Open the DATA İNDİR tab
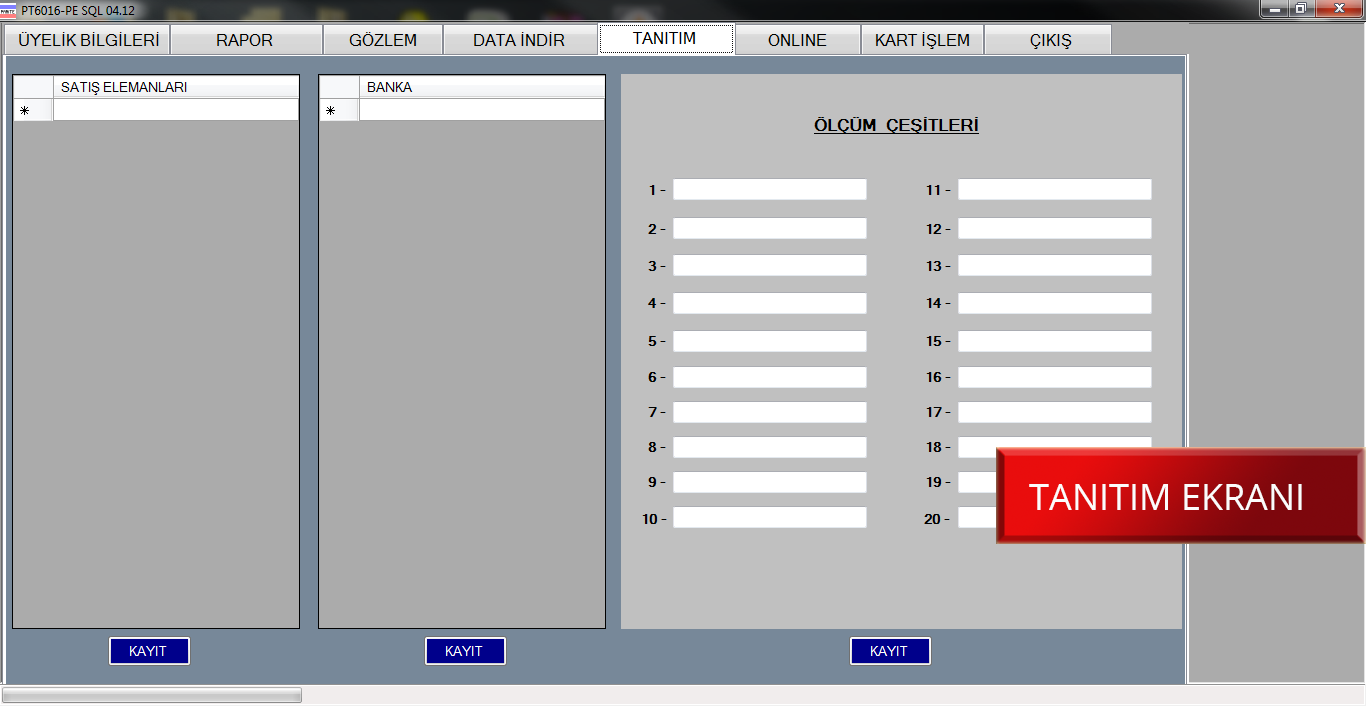 tap(519, 40)
